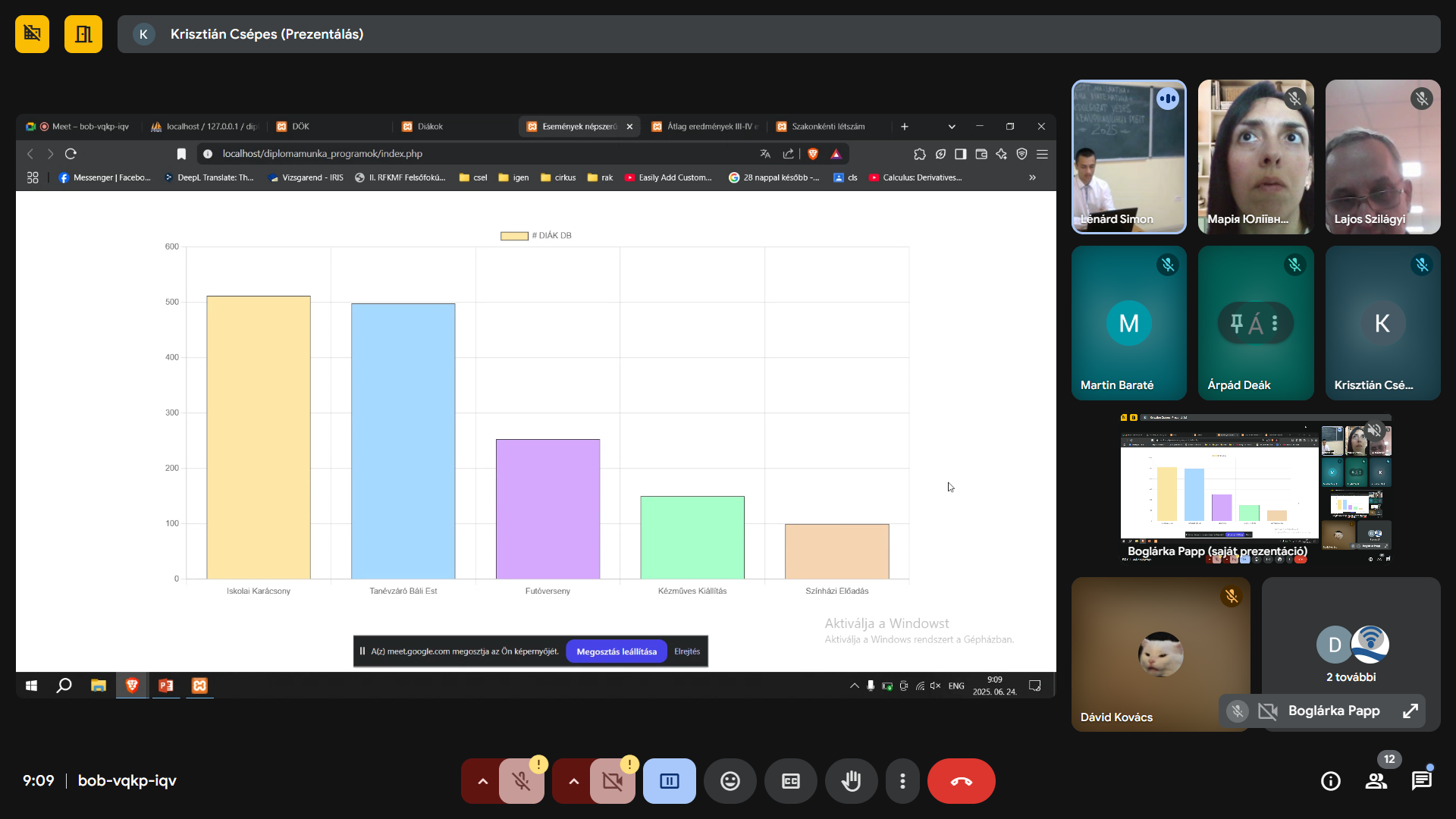Click Megosztás leállítása to stop sharing

tap(617, 651)
